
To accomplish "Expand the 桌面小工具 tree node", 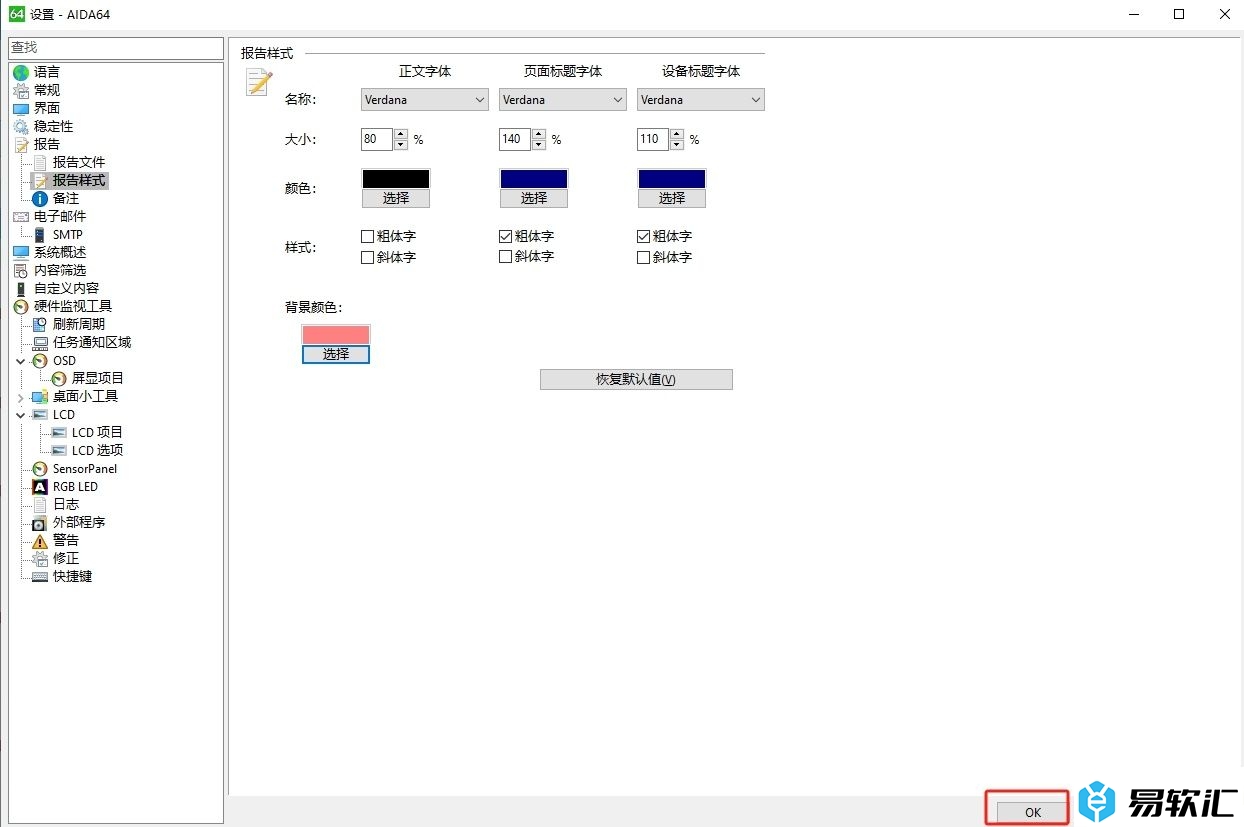I will click(x=21, y=397).
